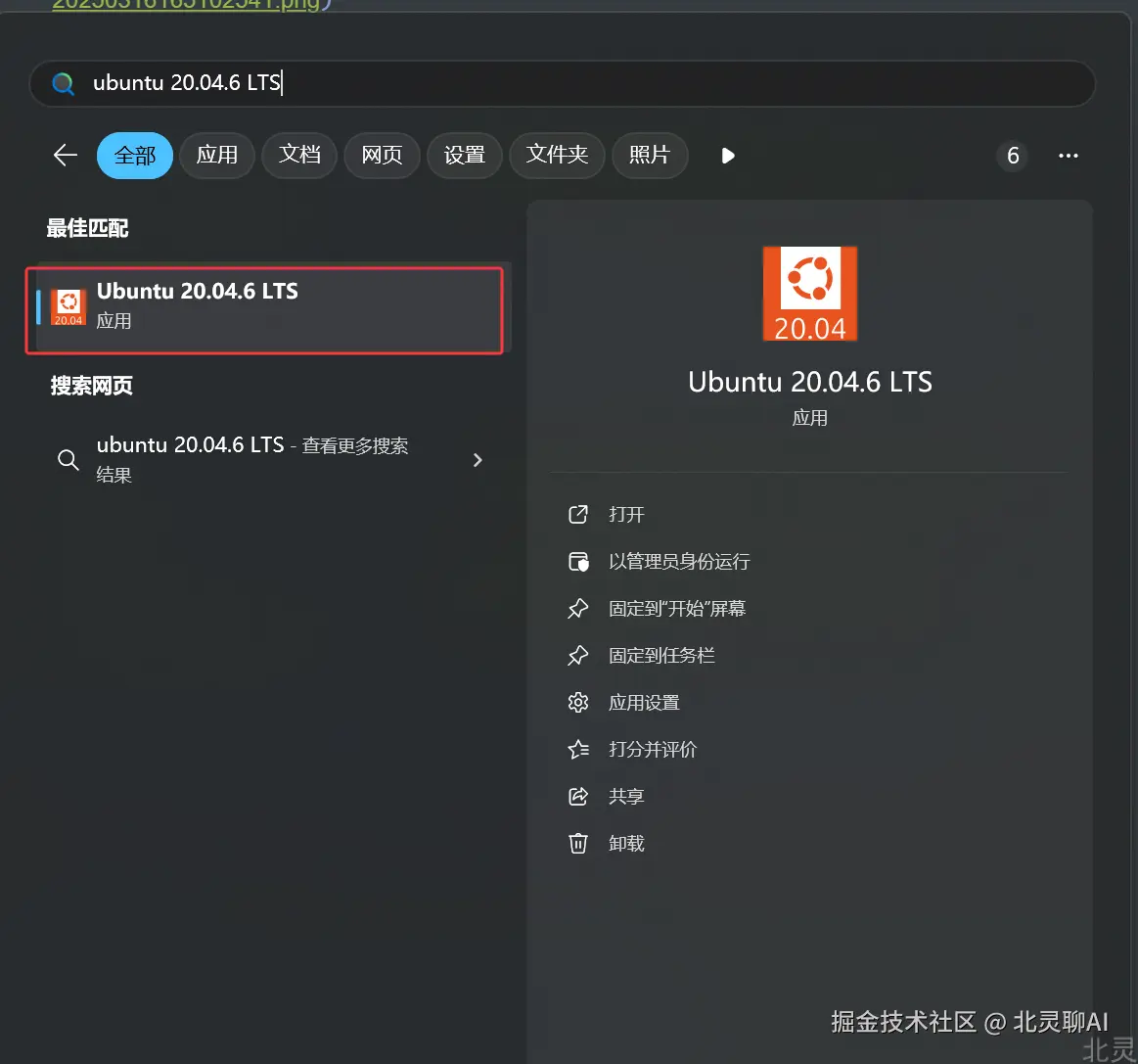Choose 打分并评价
The image size is (1138, 1064).
click(x=653, y=749)
